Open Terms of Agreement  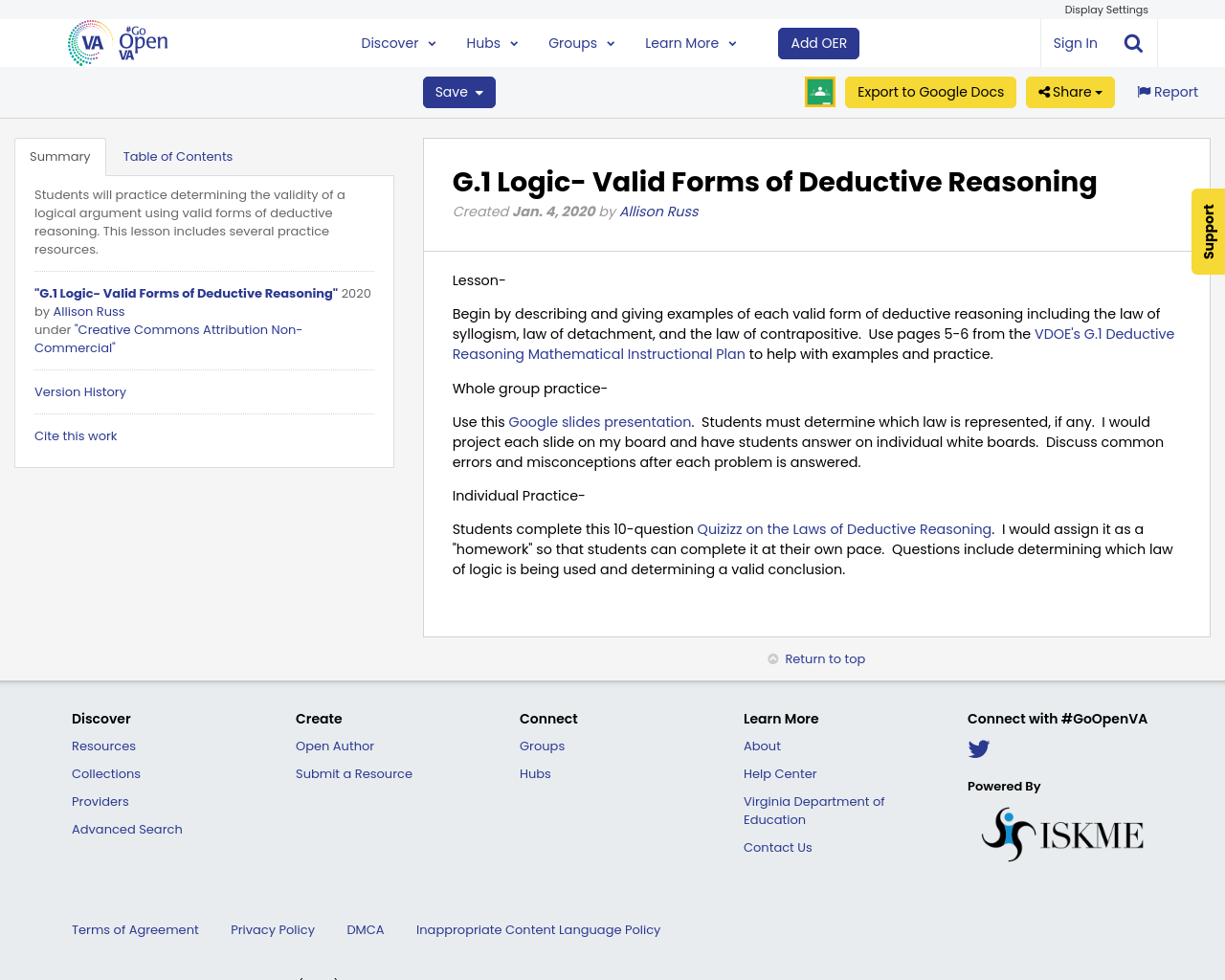(135, 930)
